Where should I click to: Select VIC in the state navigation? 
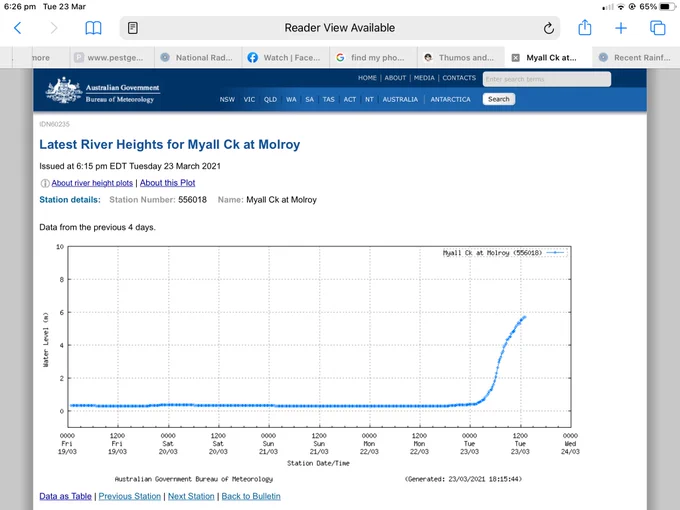249,99
